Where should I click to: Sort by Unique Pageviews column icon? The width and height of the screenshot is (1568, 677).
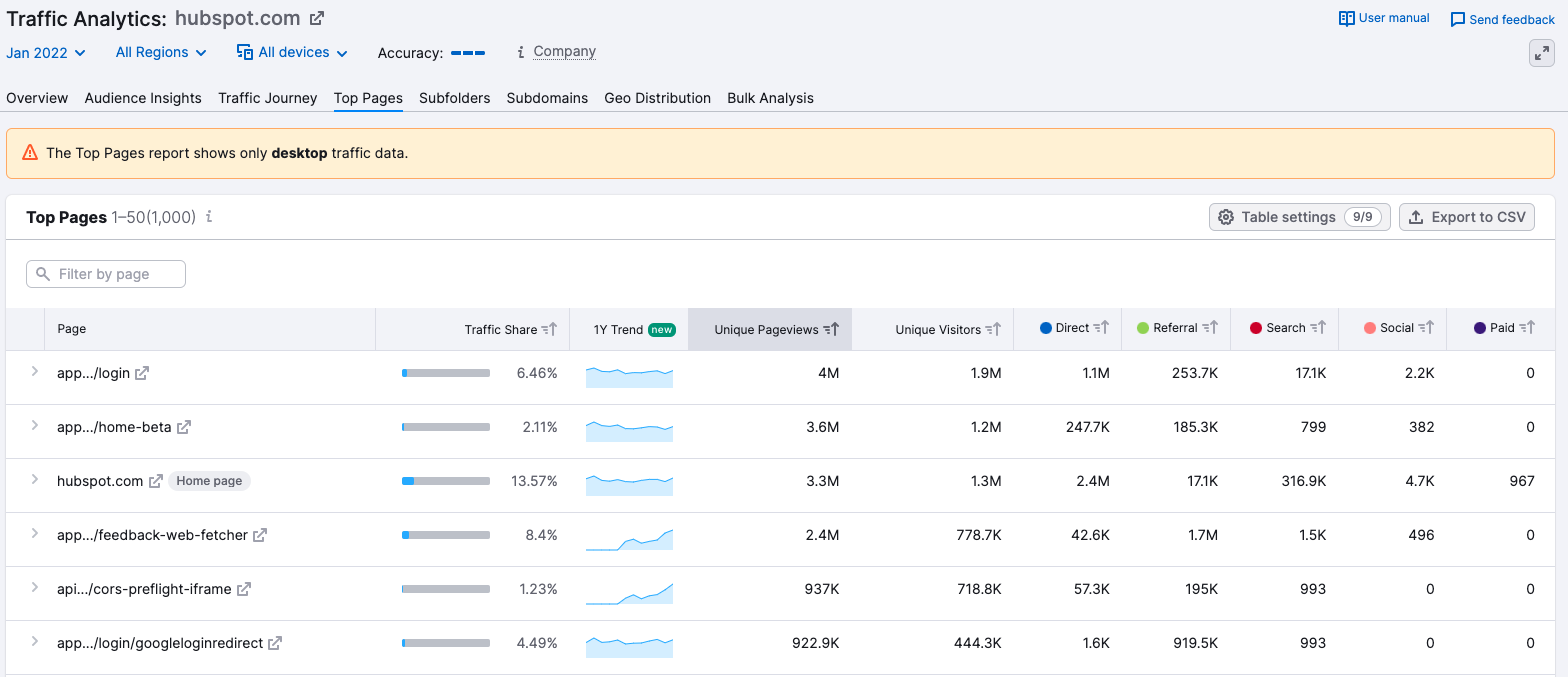coord(831,329)
